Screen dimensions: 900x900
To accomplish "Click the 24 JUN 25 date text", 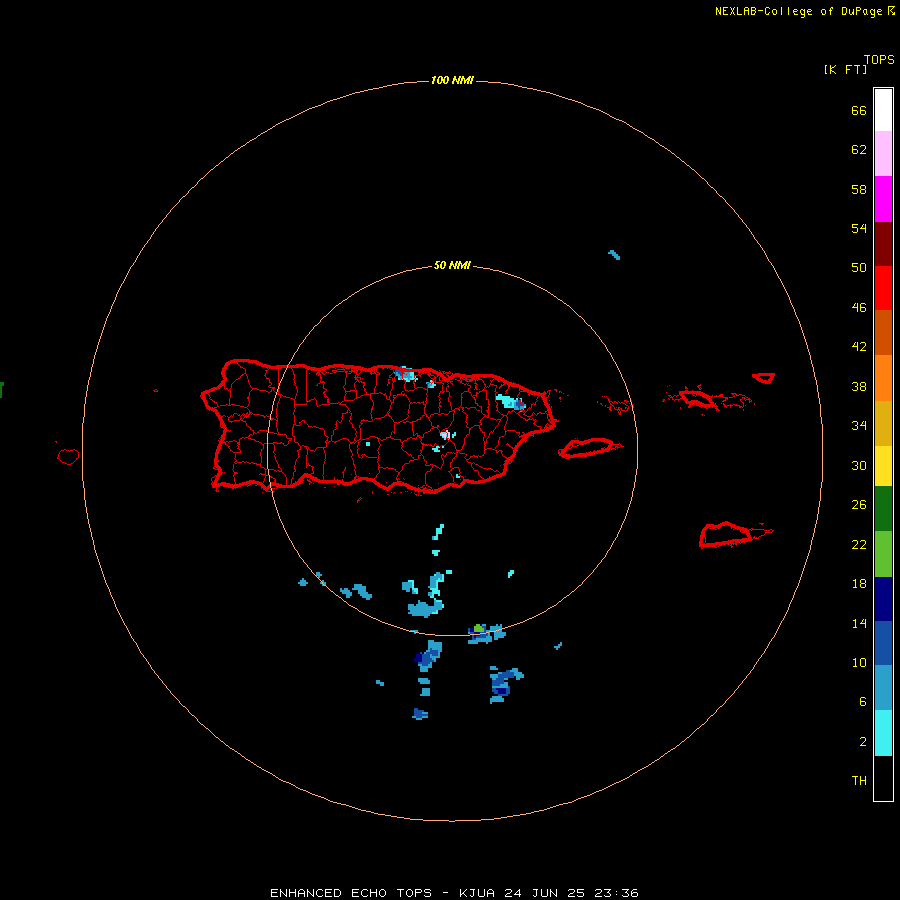I will pyautogui.click(x=544, y=893).
